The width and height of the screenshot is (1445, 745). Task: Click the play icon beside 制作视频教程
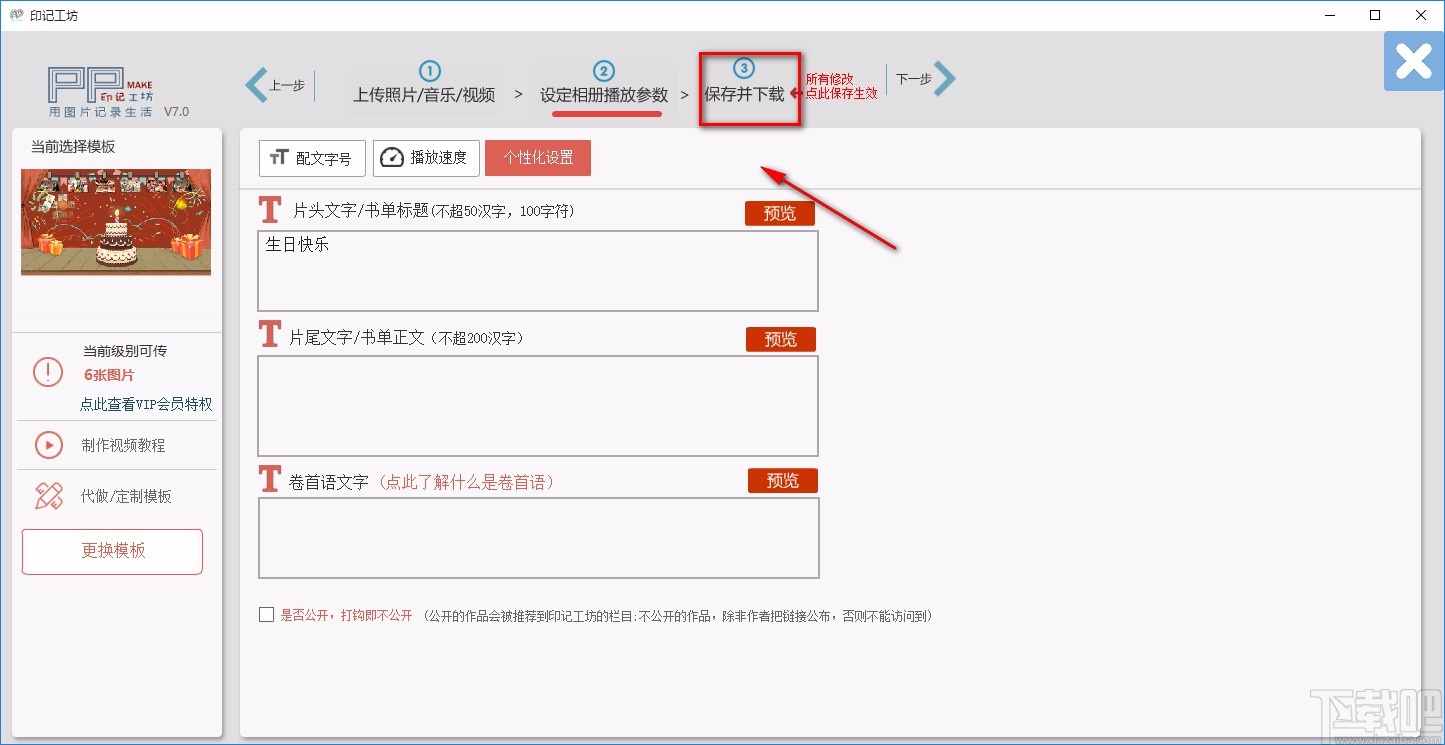pos(47,445)
